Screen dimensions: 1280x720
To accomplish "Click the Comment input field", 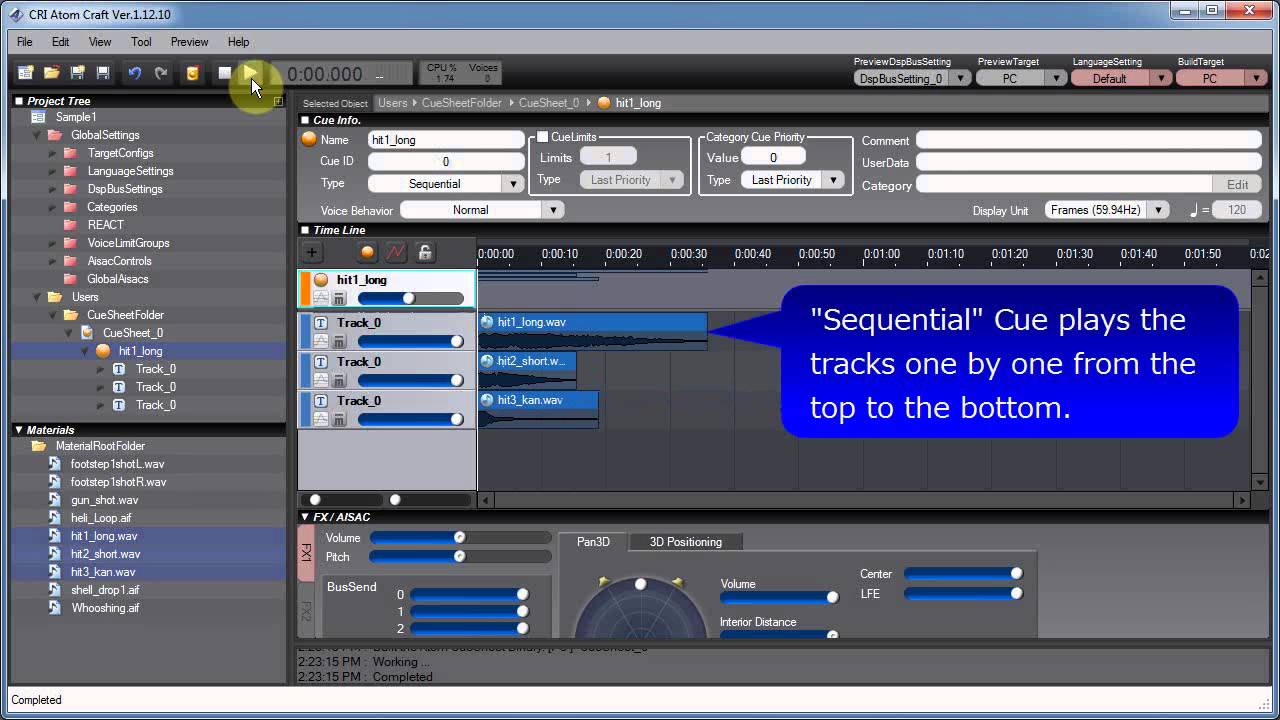I will pyautogui.click(x=1089, y=141).
